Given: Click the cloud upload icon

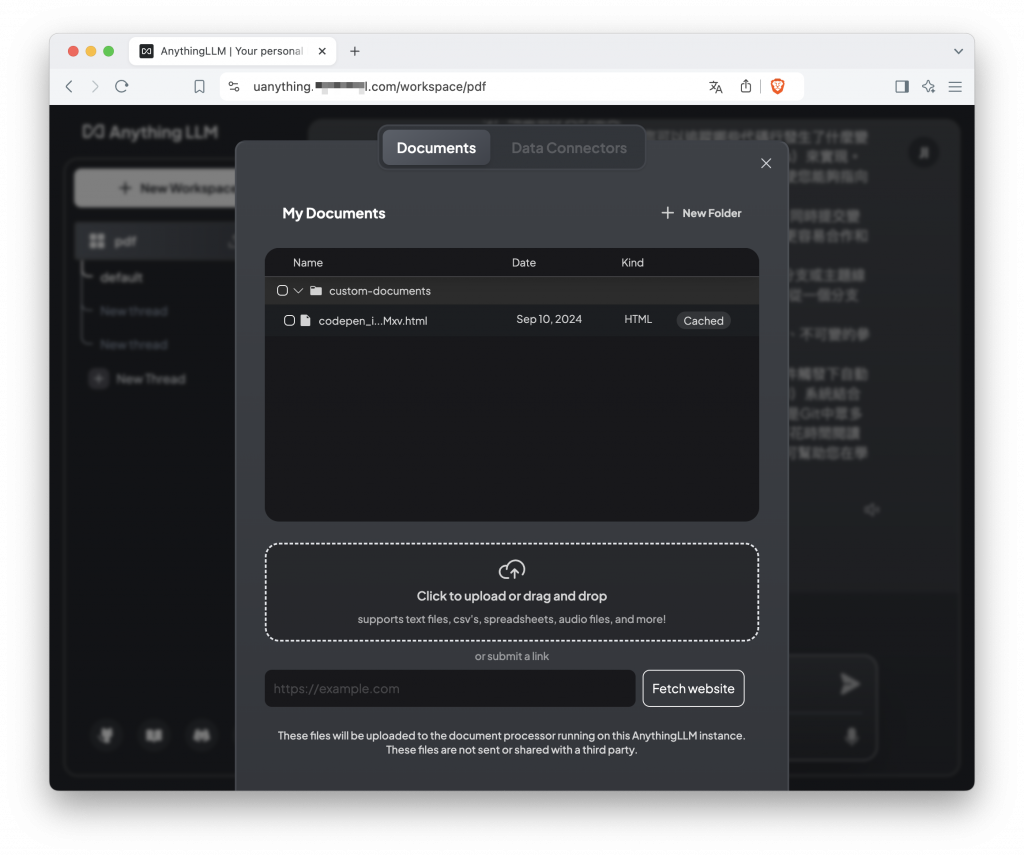Looking at the screenshot, I should click(511, 570).
